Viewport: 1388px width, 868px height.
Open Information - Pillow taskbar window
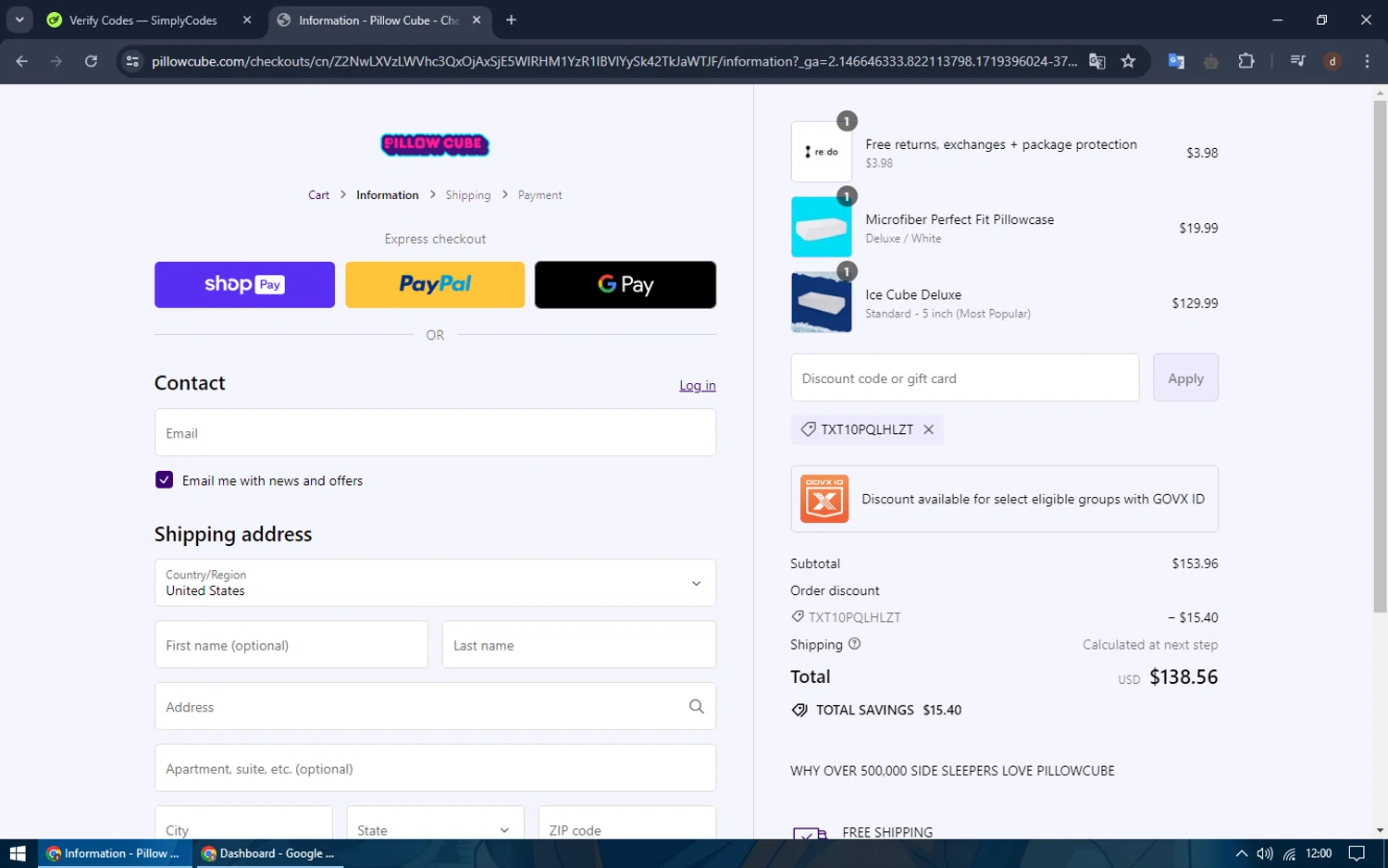click(114, 853)
